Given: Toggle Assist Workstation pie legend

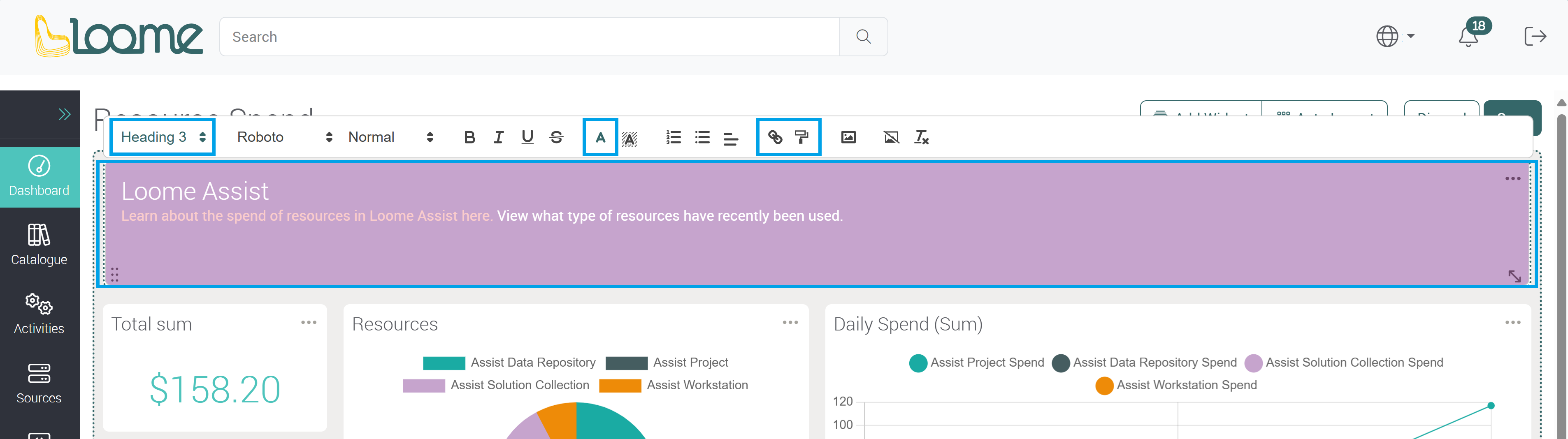Looking at the screenshot, I should [673, 386].
